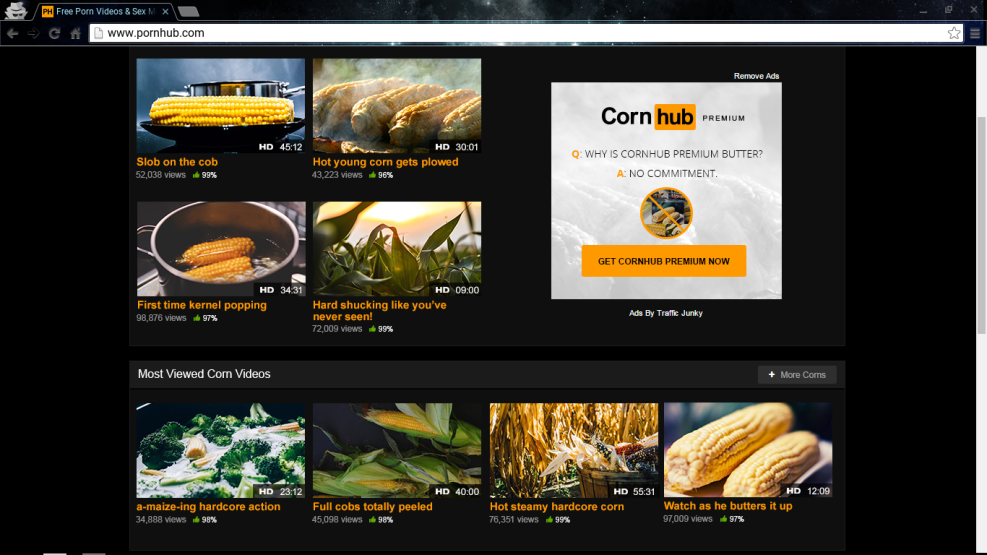Open the Chrome hamburger menu
987x555 pixels.
point(975,33)
